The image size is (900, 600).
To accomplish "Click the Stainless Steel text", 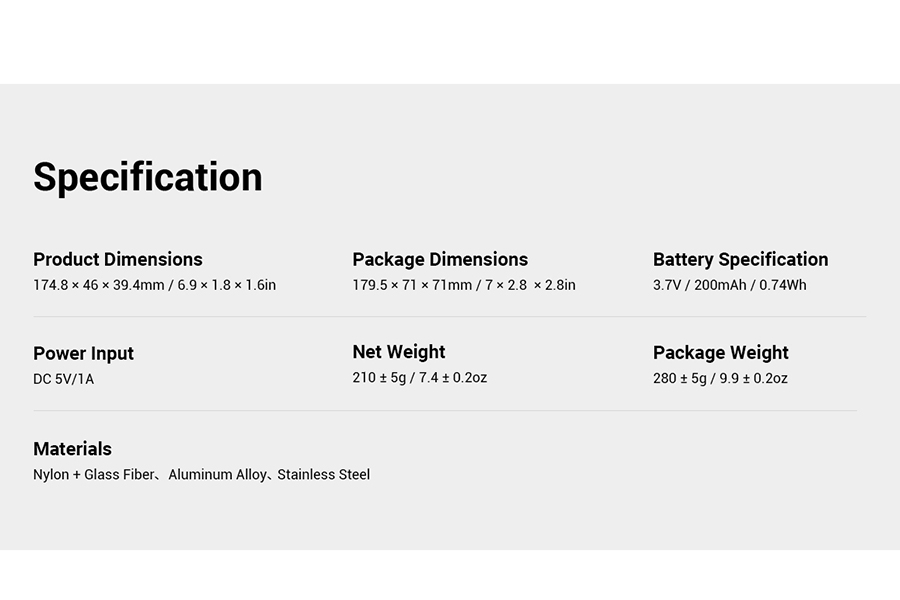I will [323, 475].
